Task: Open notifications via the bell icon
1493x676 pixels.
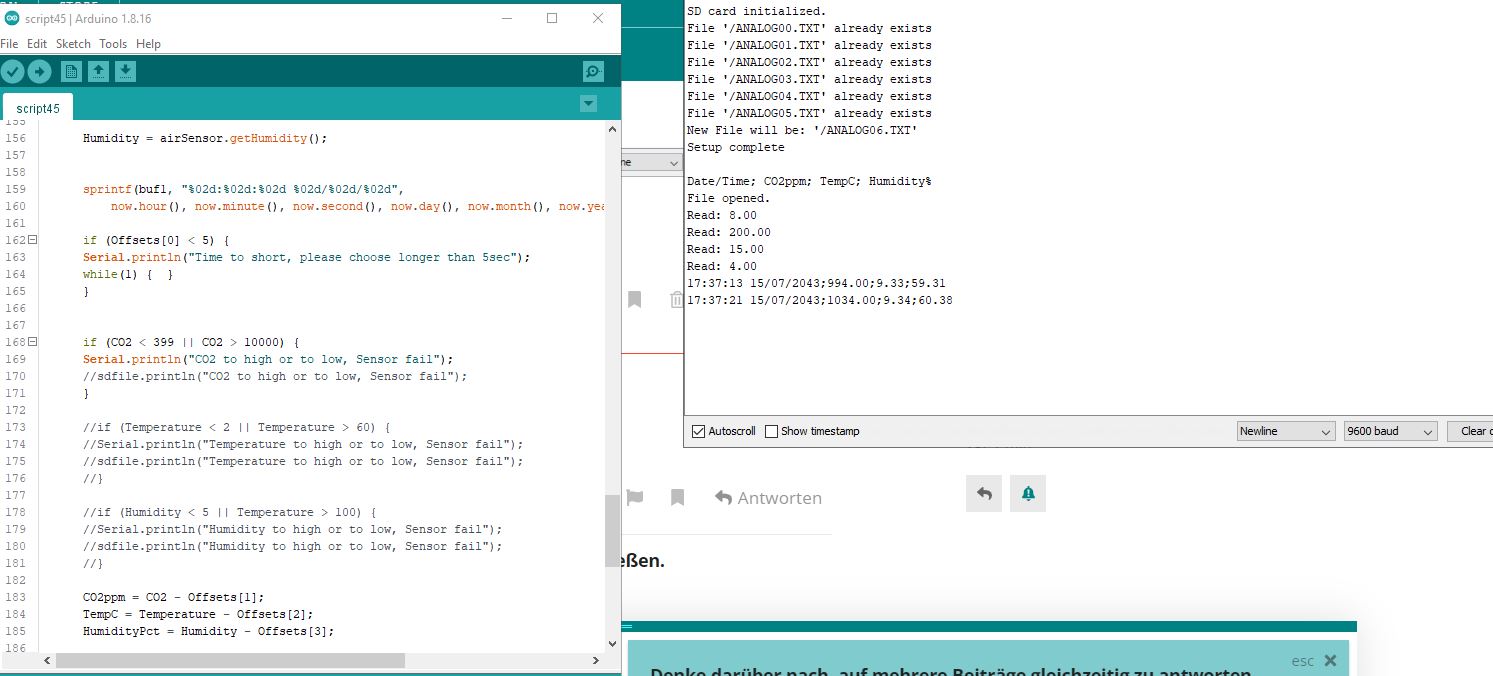Action: pos(1027,493)
